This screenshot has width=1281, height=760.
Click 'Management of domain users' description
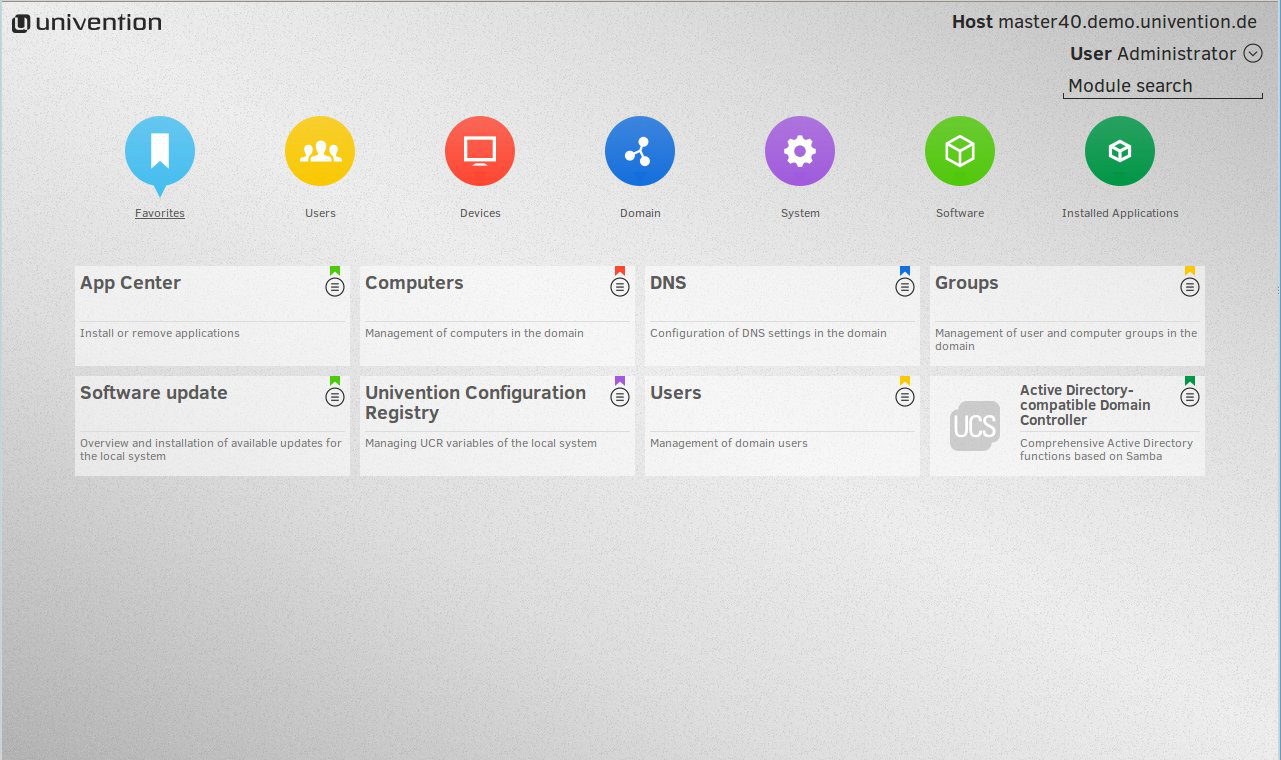pos(729,443)
